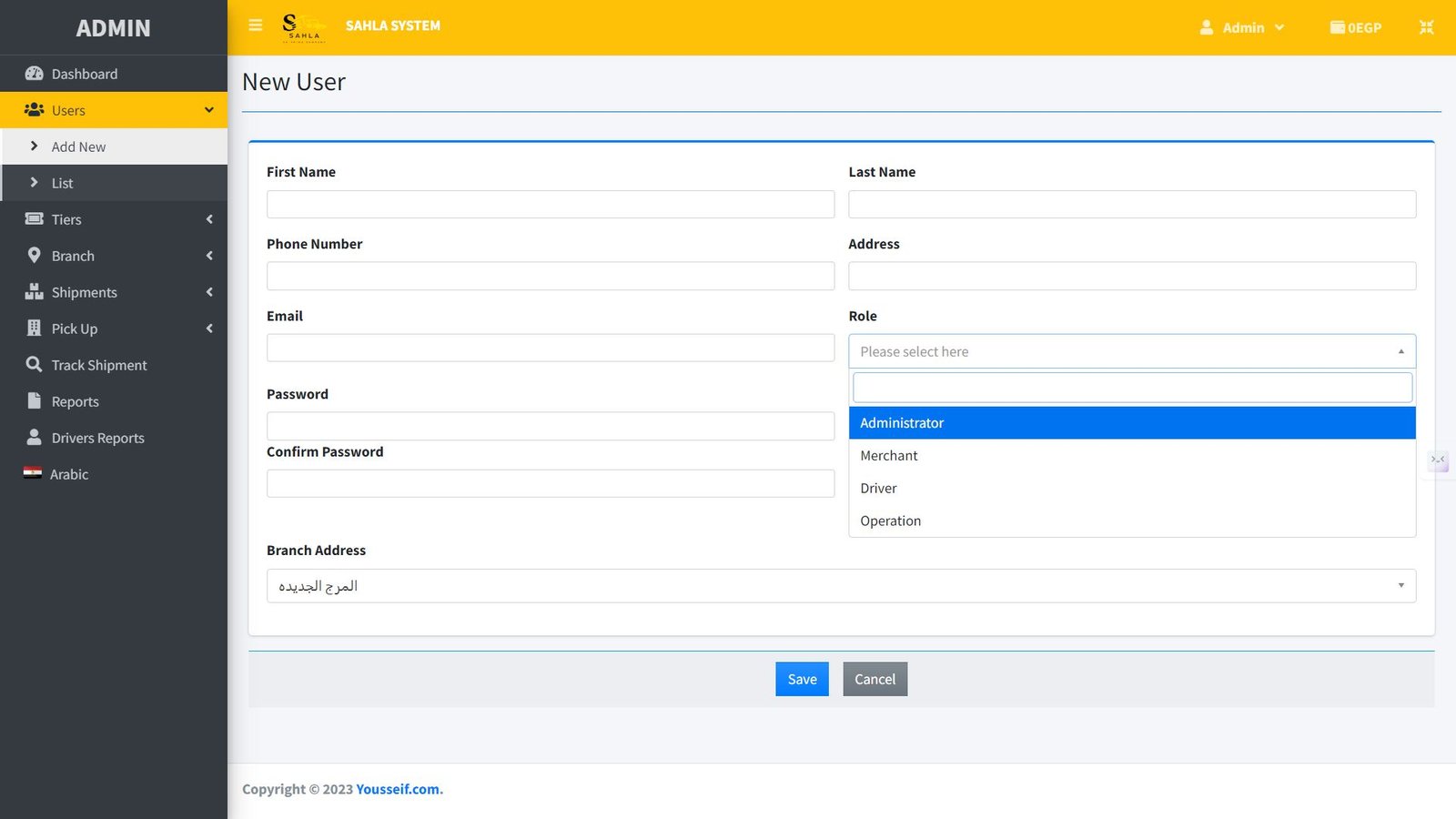Open the users List page

click(114, 183)
